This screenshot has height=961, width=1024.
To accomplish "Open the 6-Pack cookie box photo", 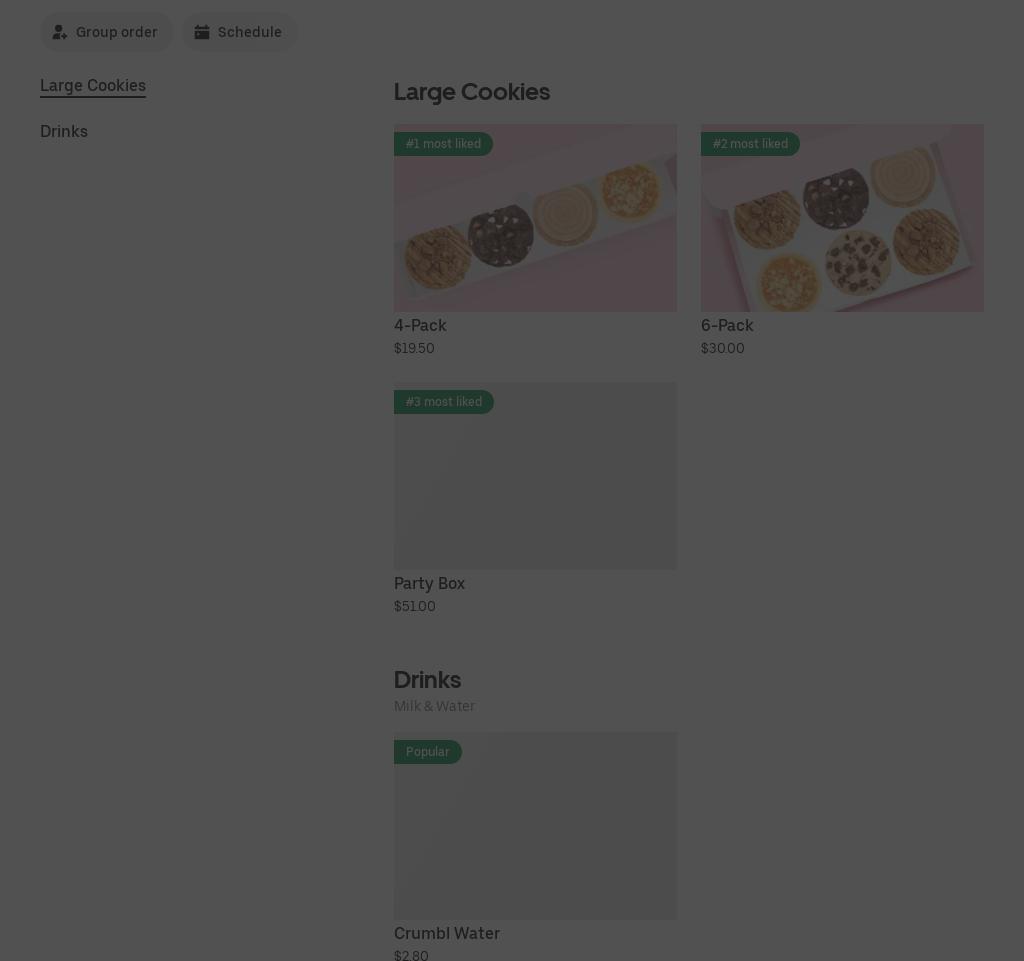I will click(x=842, y=218).
